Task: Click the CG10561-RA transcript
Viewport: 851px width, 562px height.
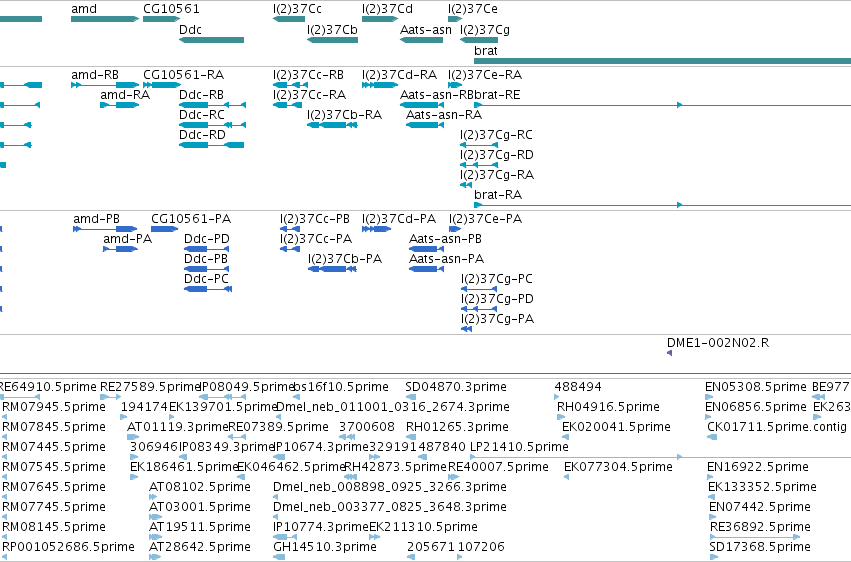Action: tap(162, 85)
